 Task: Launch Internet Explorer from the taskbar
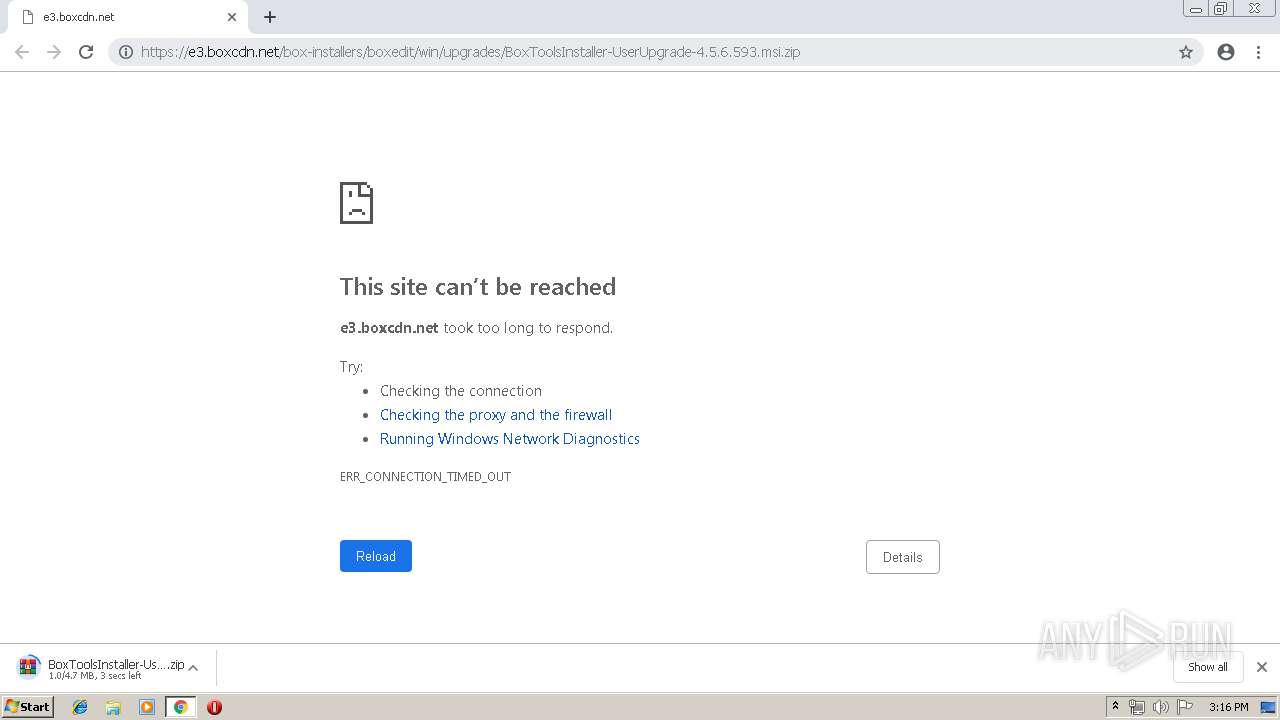tap(80, 707)
